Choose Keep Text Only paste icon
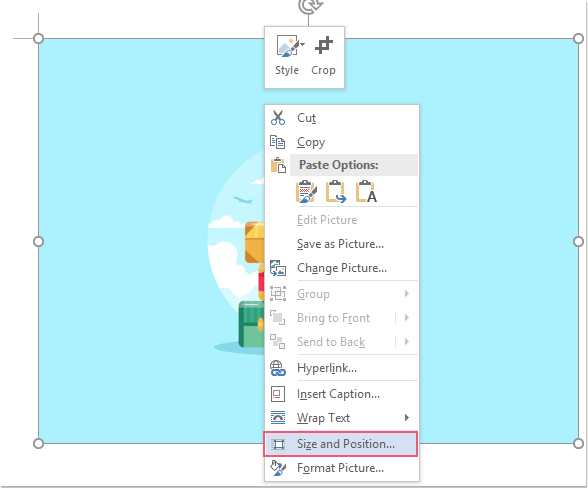This screenshot has height=488, width=588. [366, 192]
